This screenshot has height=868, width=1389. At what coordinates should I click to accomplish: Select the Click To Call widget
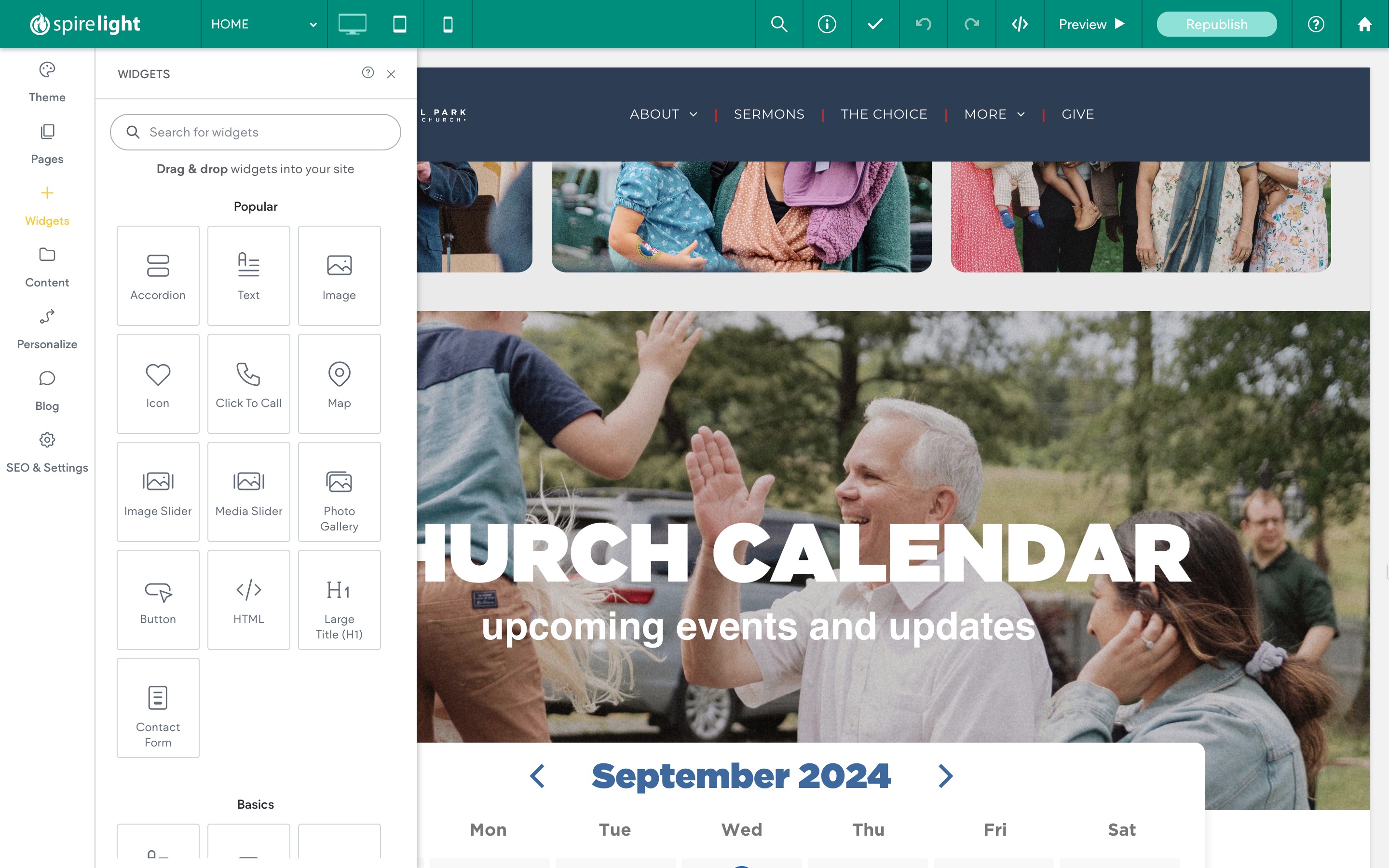(248, 383)
